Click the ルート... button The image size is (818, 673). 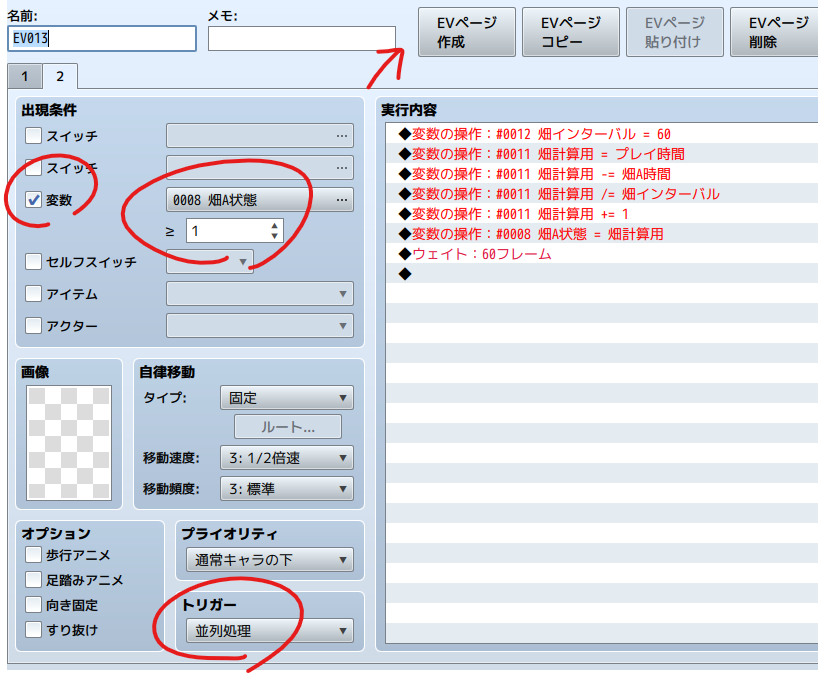click(x=288, y=427)
